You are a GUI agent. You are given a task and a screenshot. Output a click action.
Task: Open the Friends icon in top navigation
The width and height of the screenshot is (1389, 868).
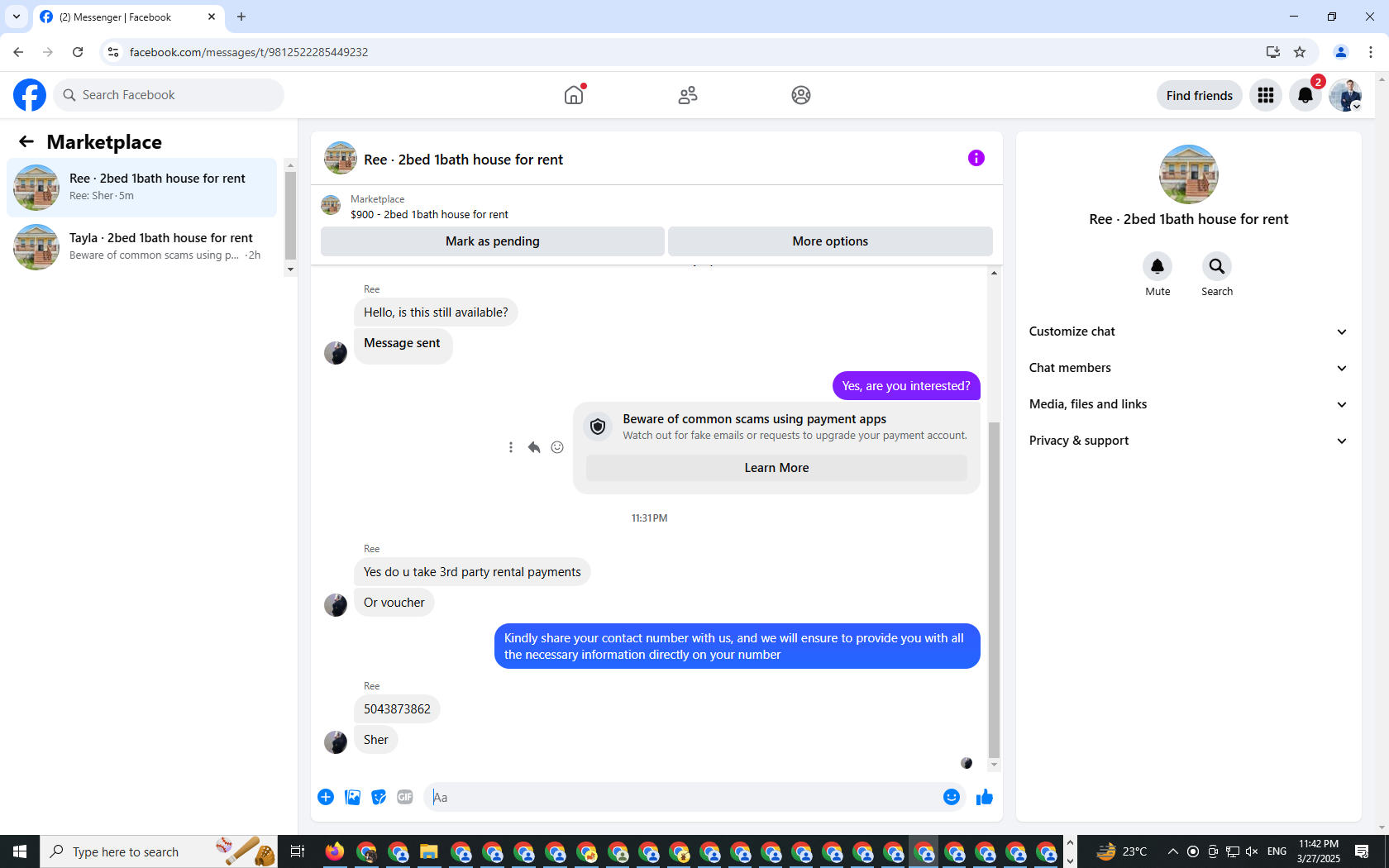pos(688,95)
